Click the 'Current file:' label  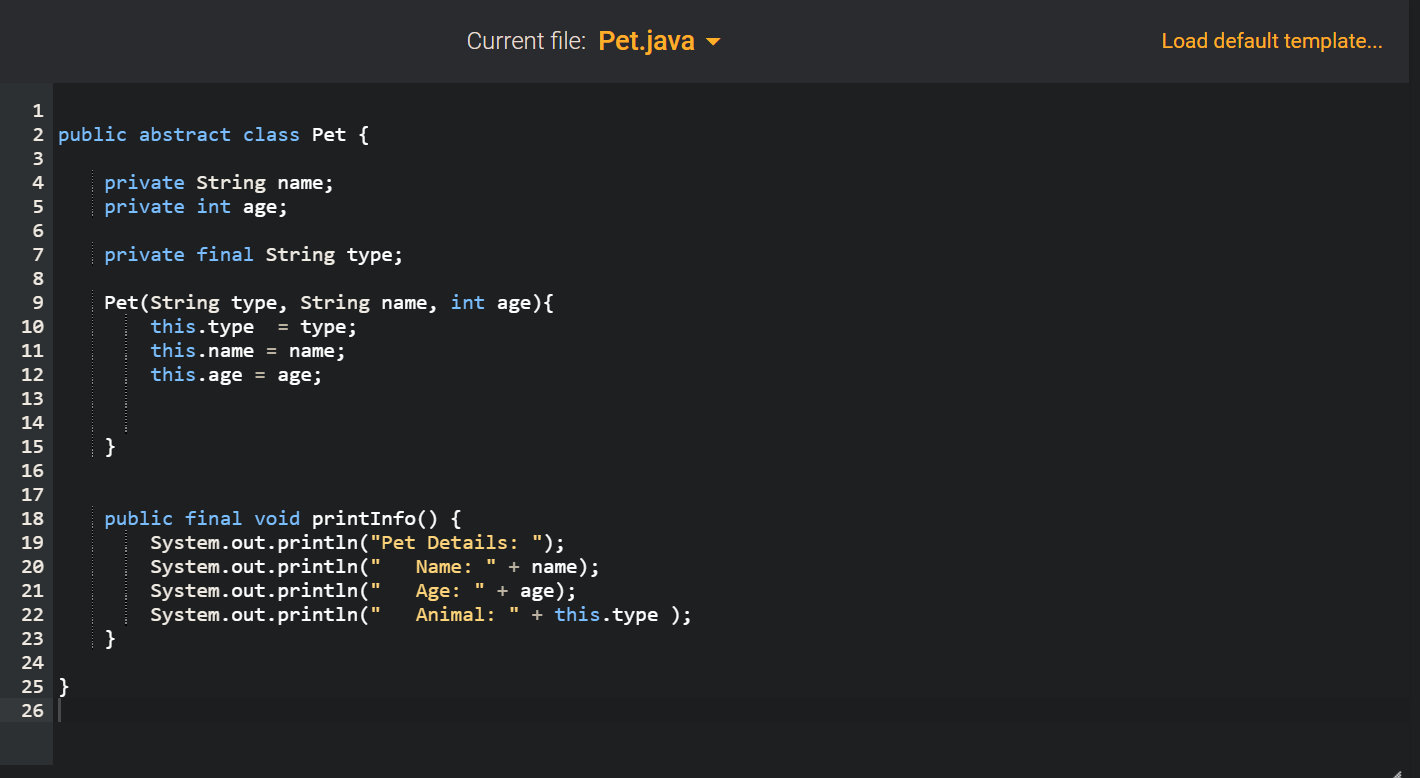click(x=526, y=41)
